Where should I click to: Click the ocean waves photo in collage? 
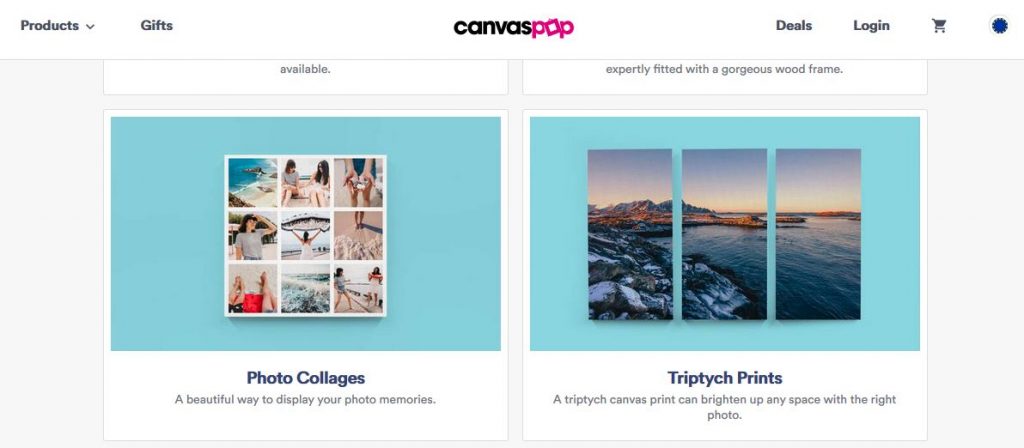[305, 288]
